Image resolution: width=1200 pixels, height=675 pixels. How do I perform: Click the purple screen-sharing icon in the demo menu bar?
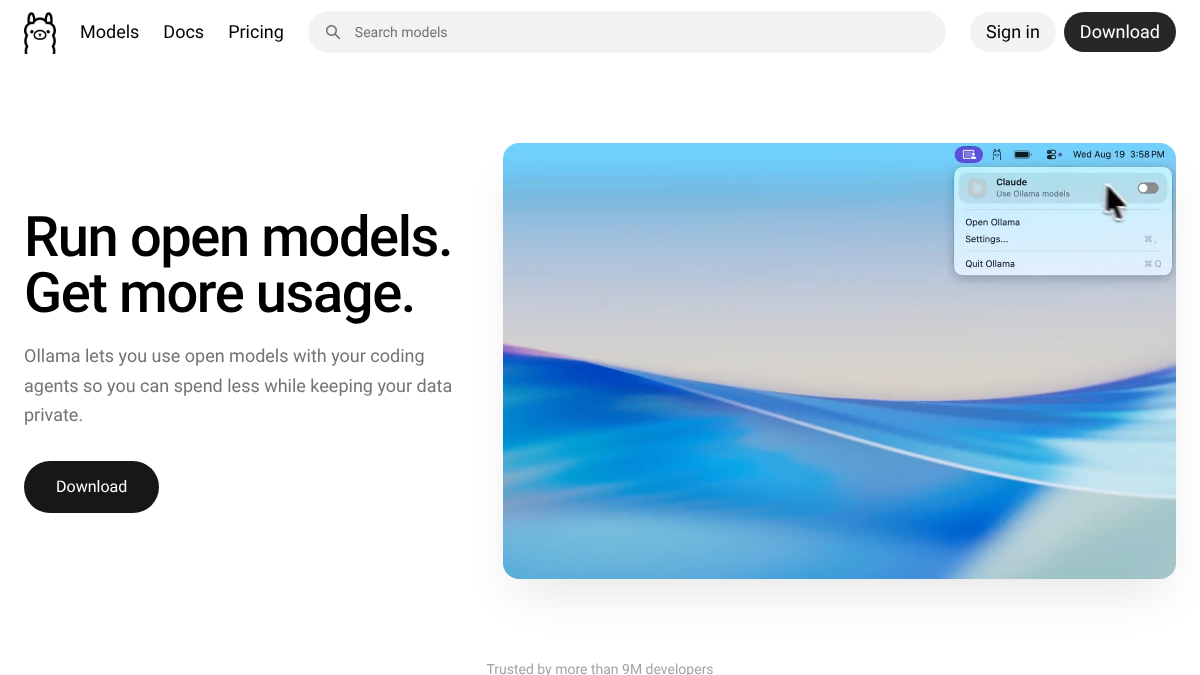968,155
